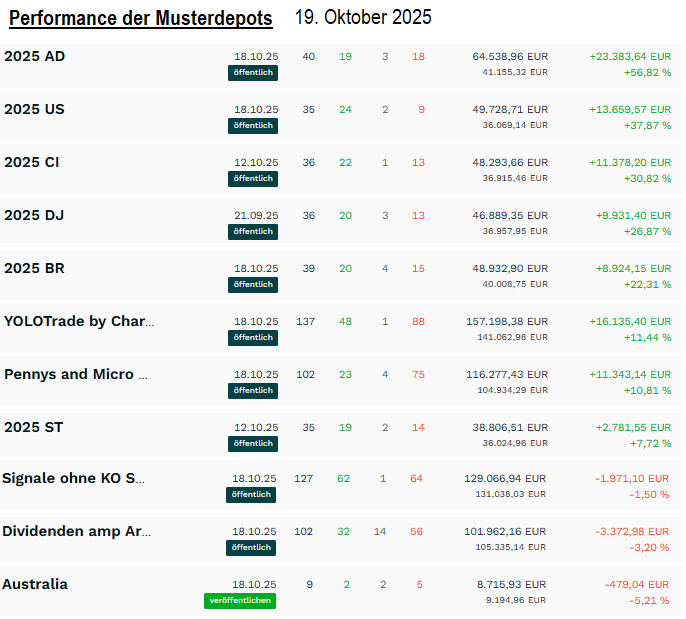The height and width of the screenshot is (619, 686).
Task: Open the 2025 BR depot
Action: click(x=35, y=268)
